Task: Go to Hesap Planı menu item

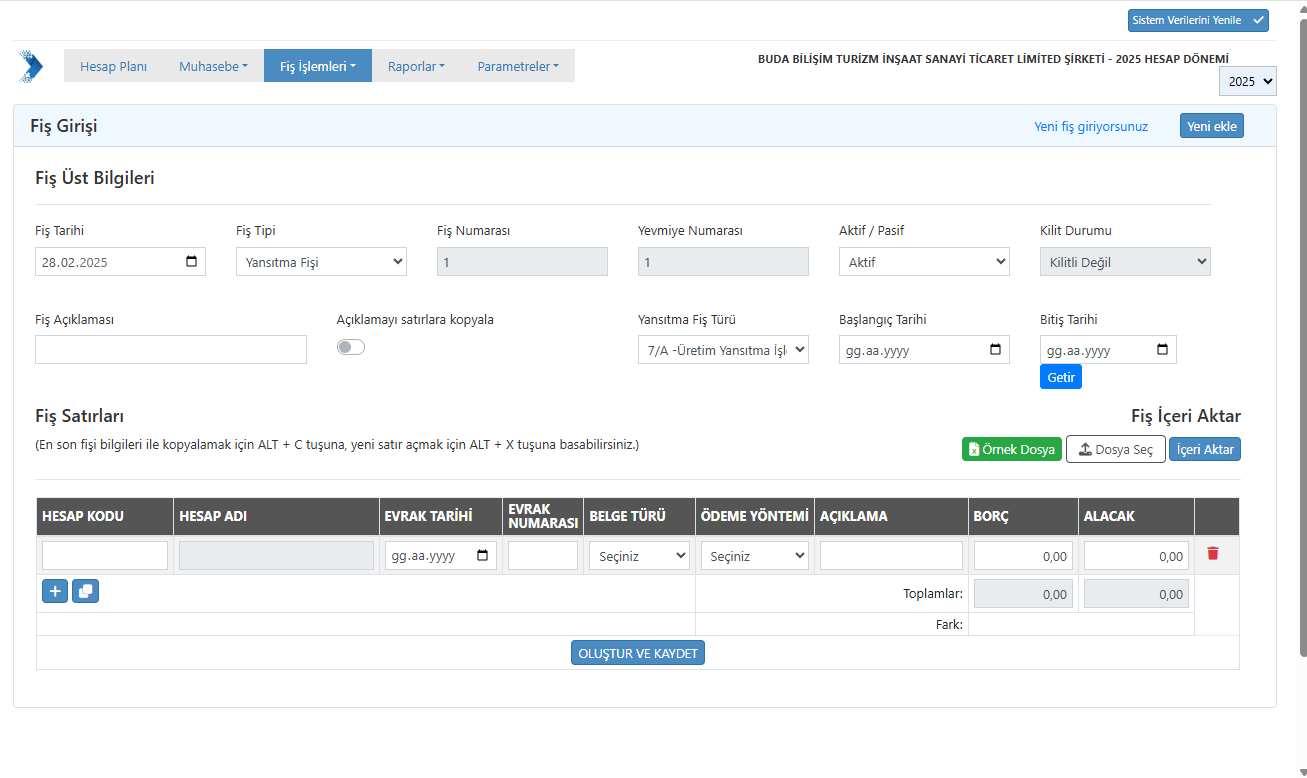Action: [x=113, y=66]
